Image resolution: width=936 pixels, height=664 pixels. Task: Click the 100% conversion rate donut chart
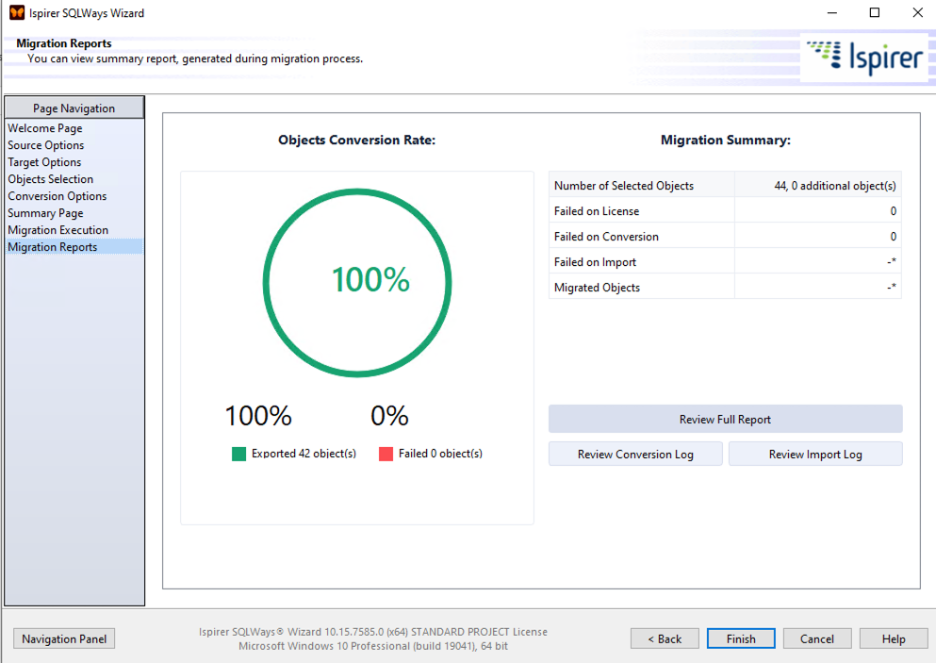click(357, 281)
